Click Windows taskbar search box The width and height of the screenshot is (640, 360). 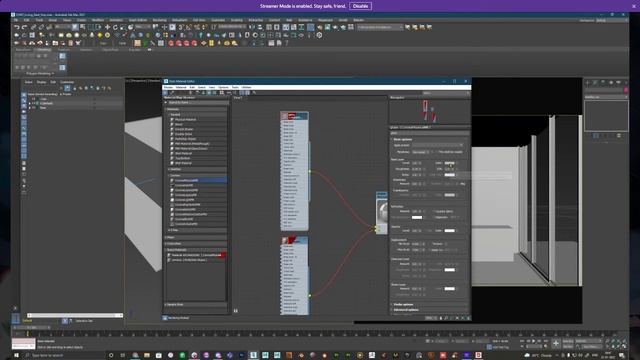[63, 355]
